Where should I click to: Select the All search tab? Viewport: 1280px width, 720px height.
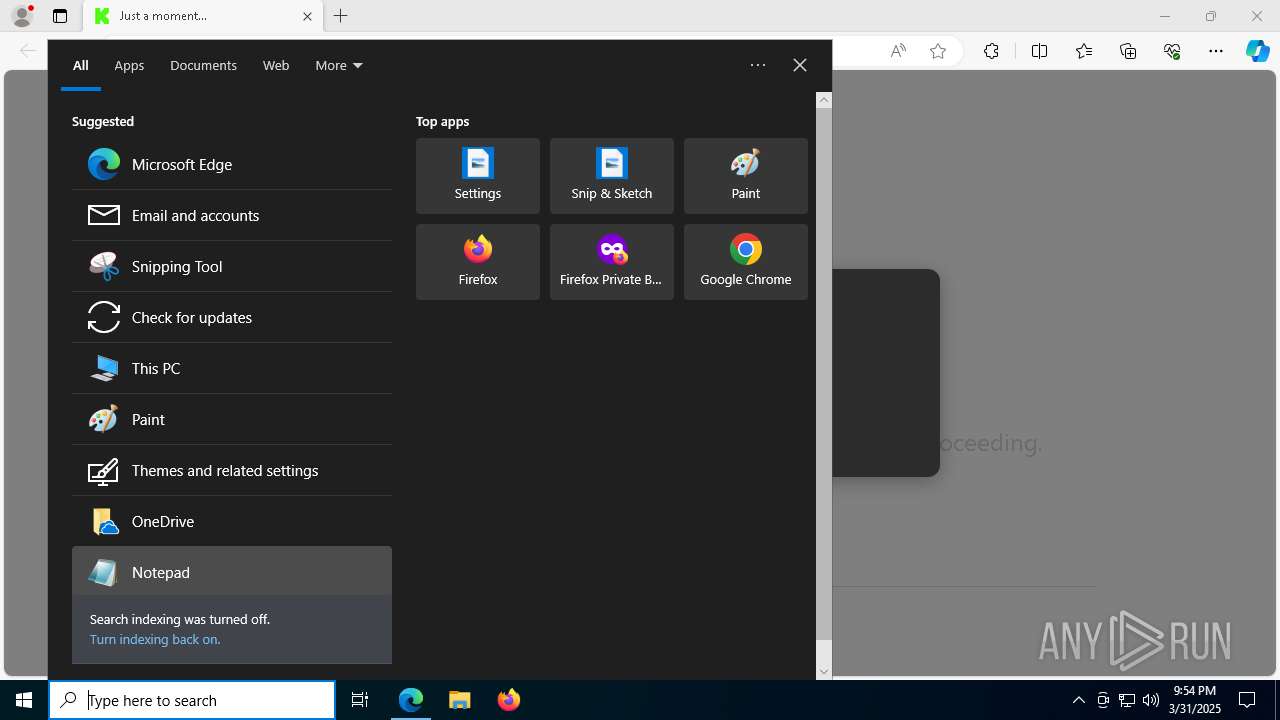81,65
